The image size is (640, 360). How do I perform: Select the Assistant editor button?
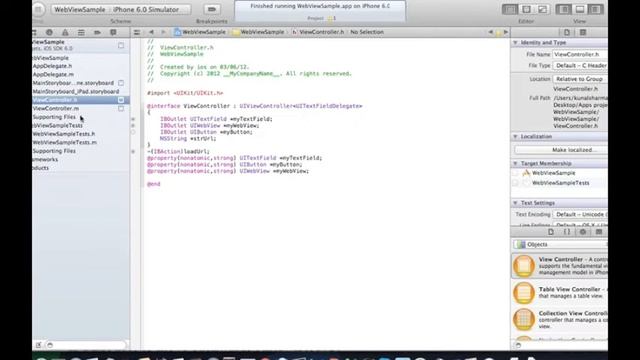tap(526, 9)
